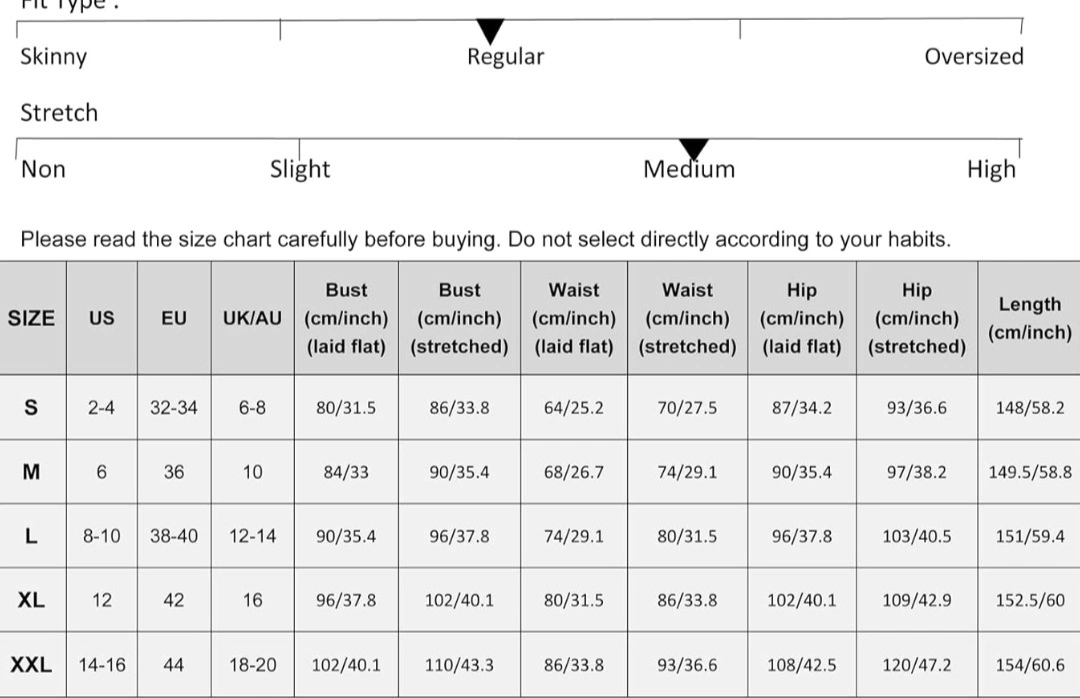
Task: Click the Length column header
Action: [x=1030, y=318]
